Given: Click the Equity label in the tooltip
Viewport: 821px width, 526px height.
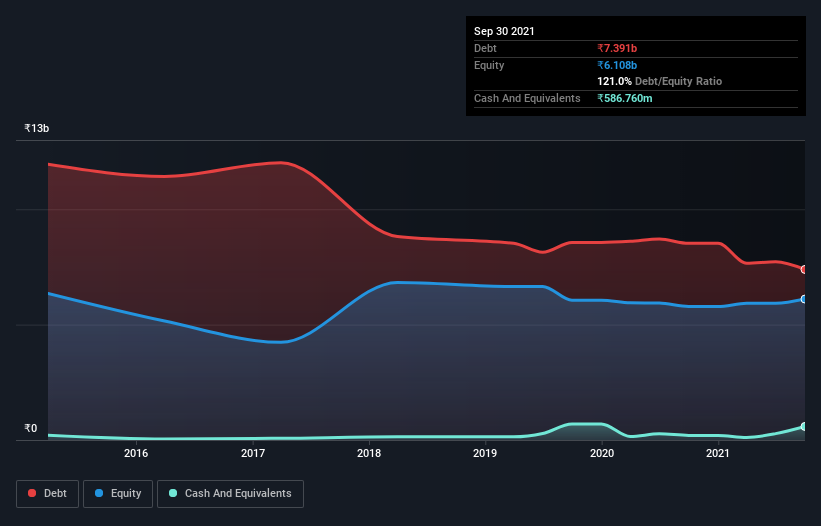Looking at the screenshot, I should [489, 65].
